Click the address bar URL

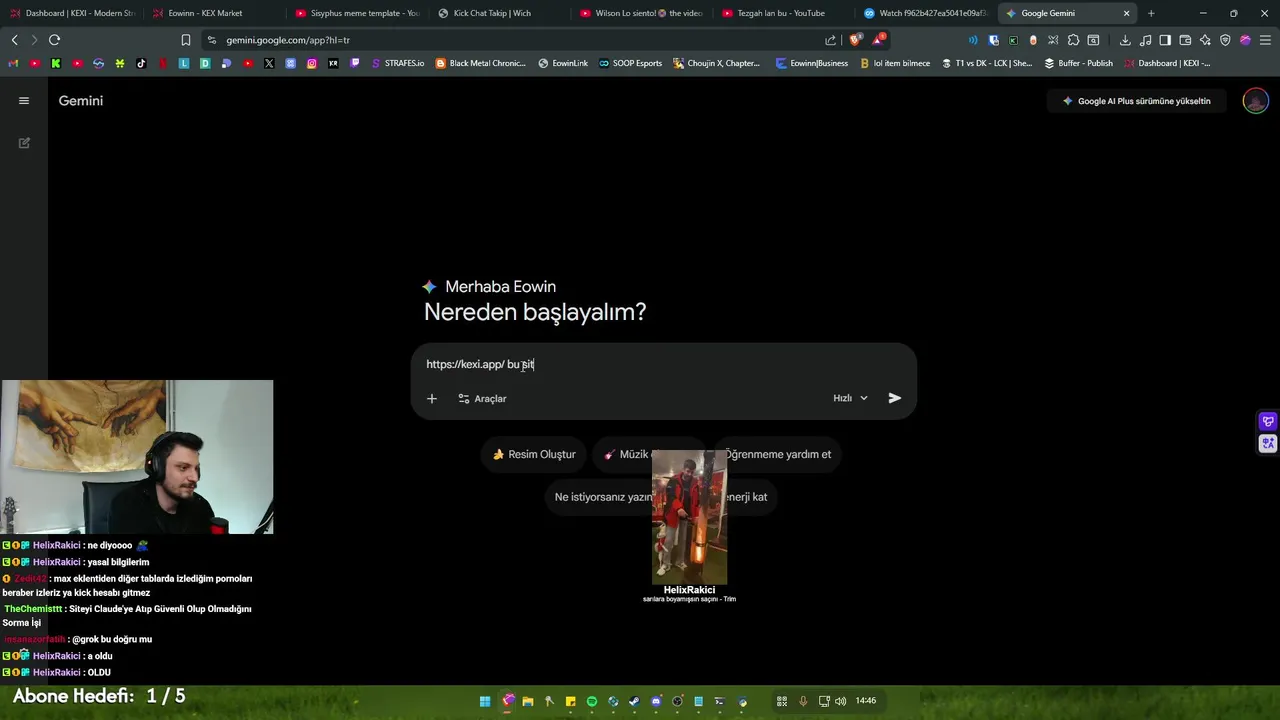pyautogui.click(x=288, y=40)
